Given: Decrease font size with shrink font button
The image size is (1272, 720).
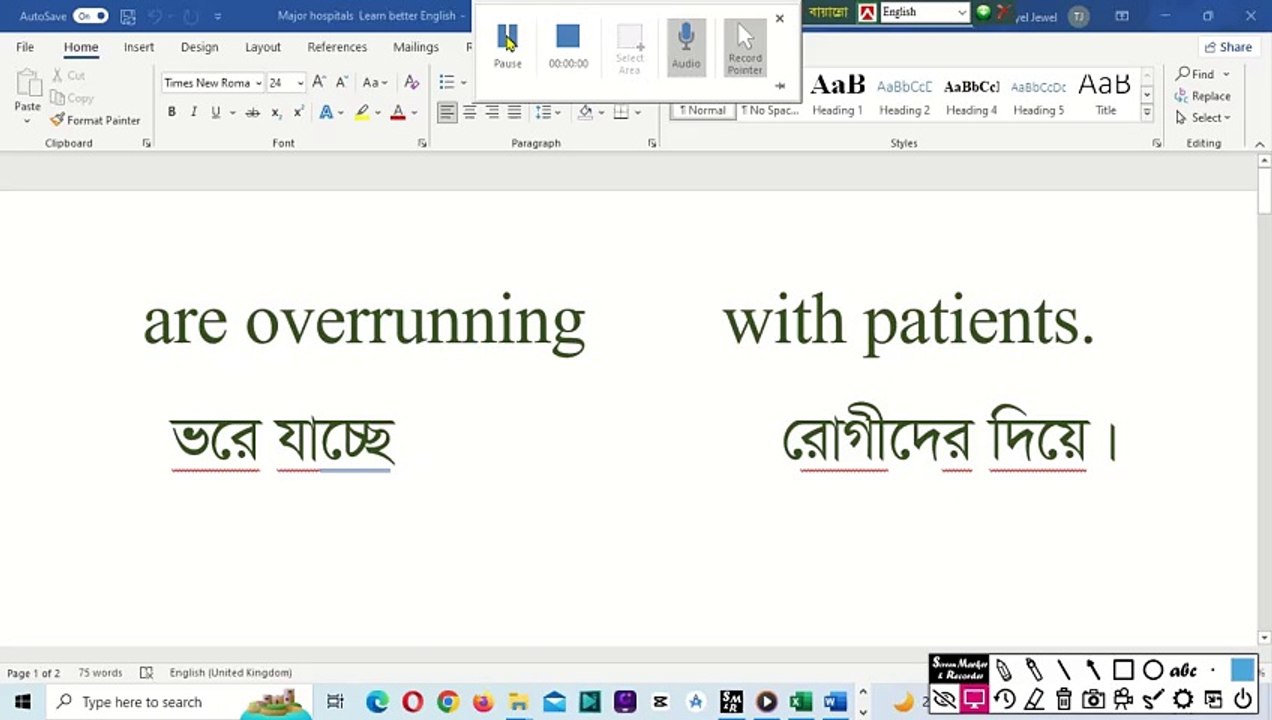Looking at the screenshot, I should point(341,82).
